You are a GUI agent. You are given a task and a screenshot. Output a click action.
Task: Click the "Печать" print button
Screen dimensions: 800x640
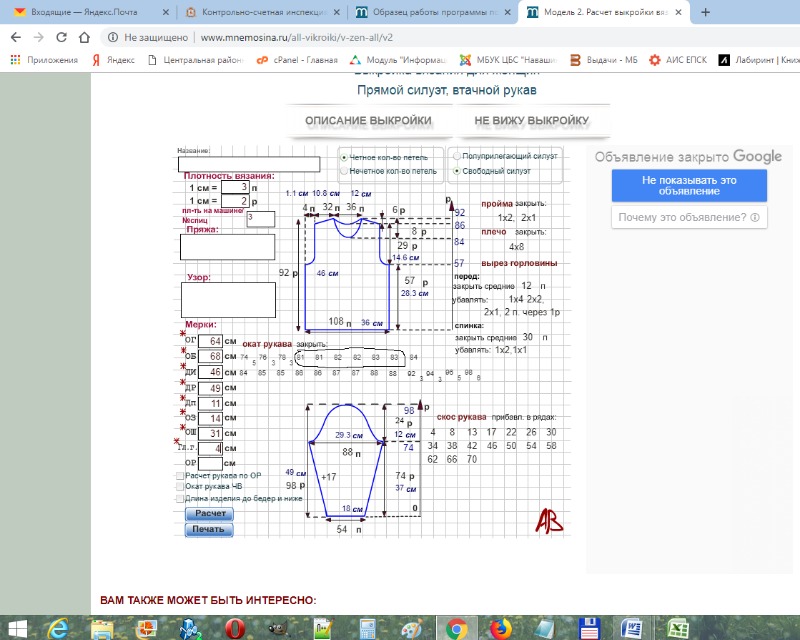click(x=208, y=529)
